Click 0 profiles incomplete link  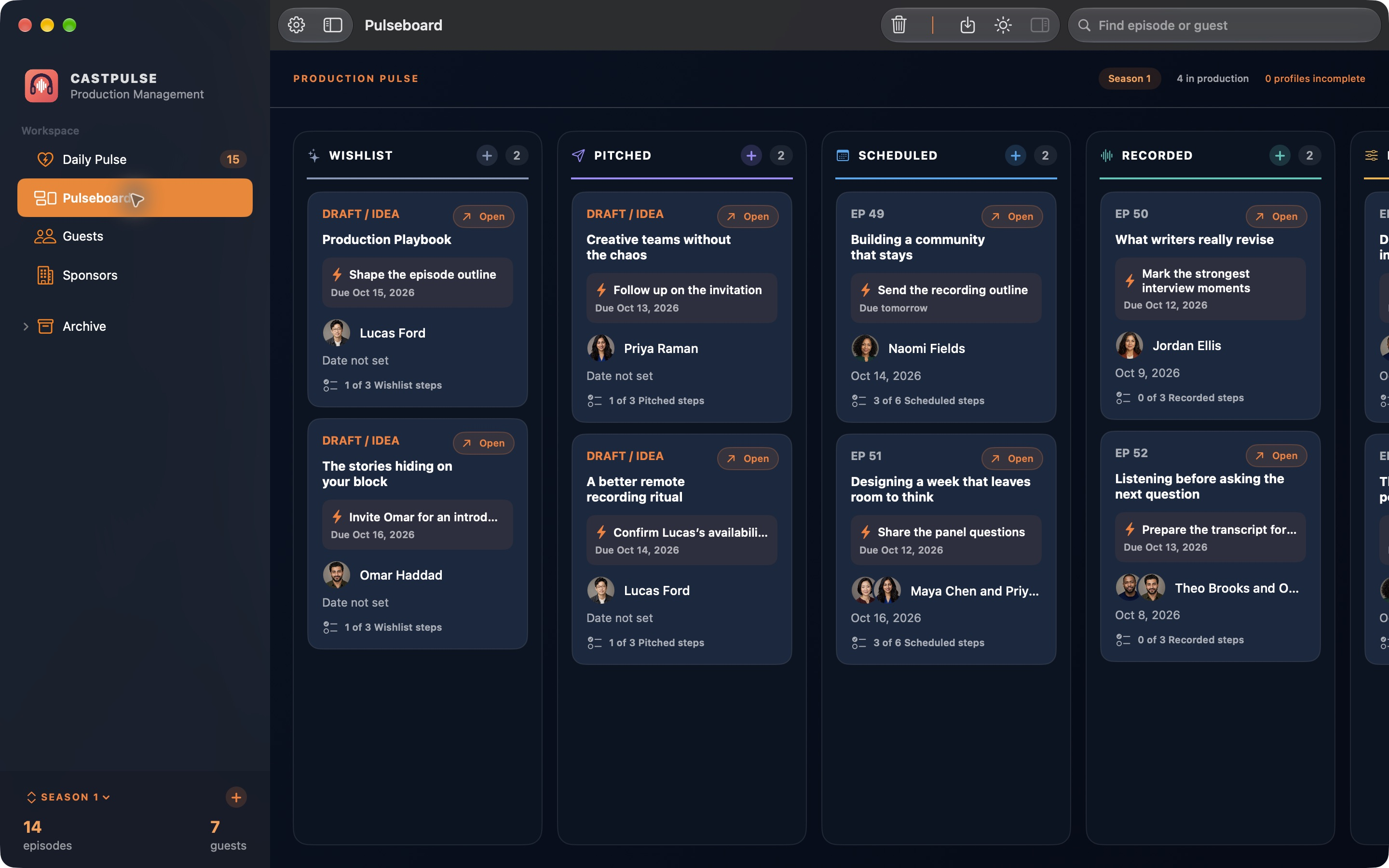pyautogui.click(x=1314, y=79)
